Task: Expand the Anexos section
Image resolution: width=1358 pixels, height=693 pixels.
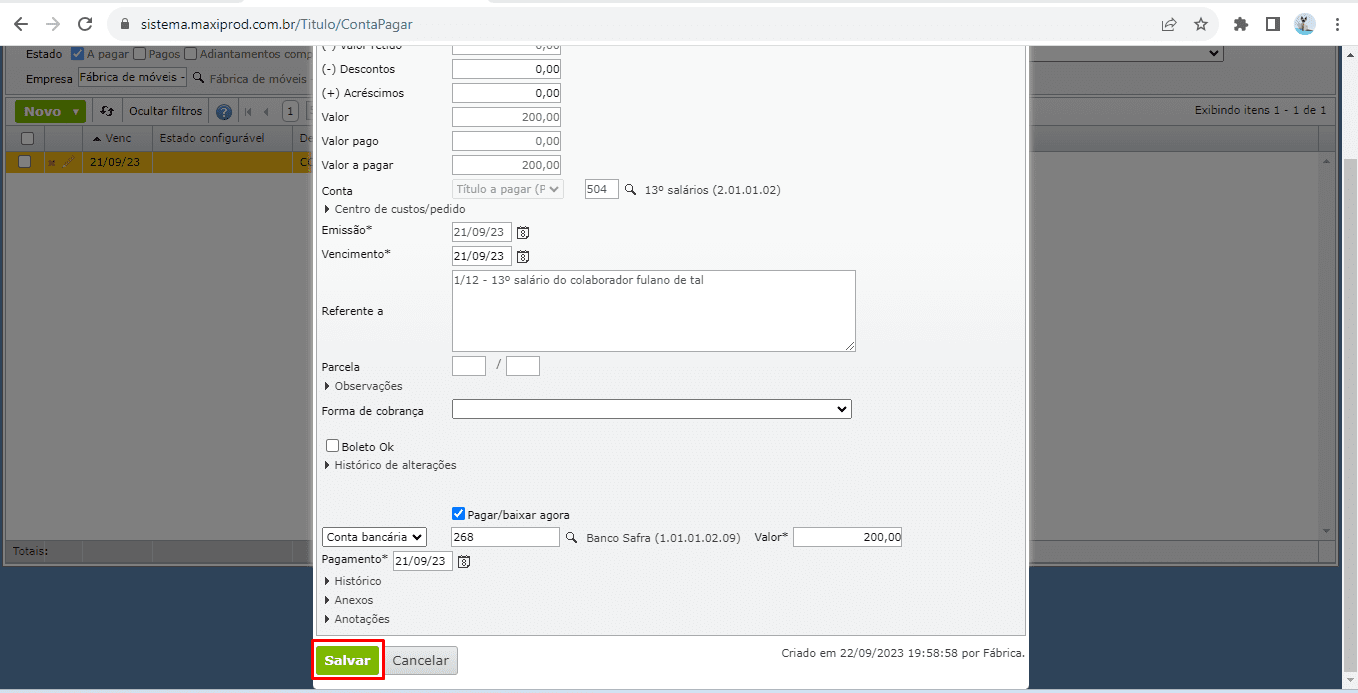Action: point(348,600)
